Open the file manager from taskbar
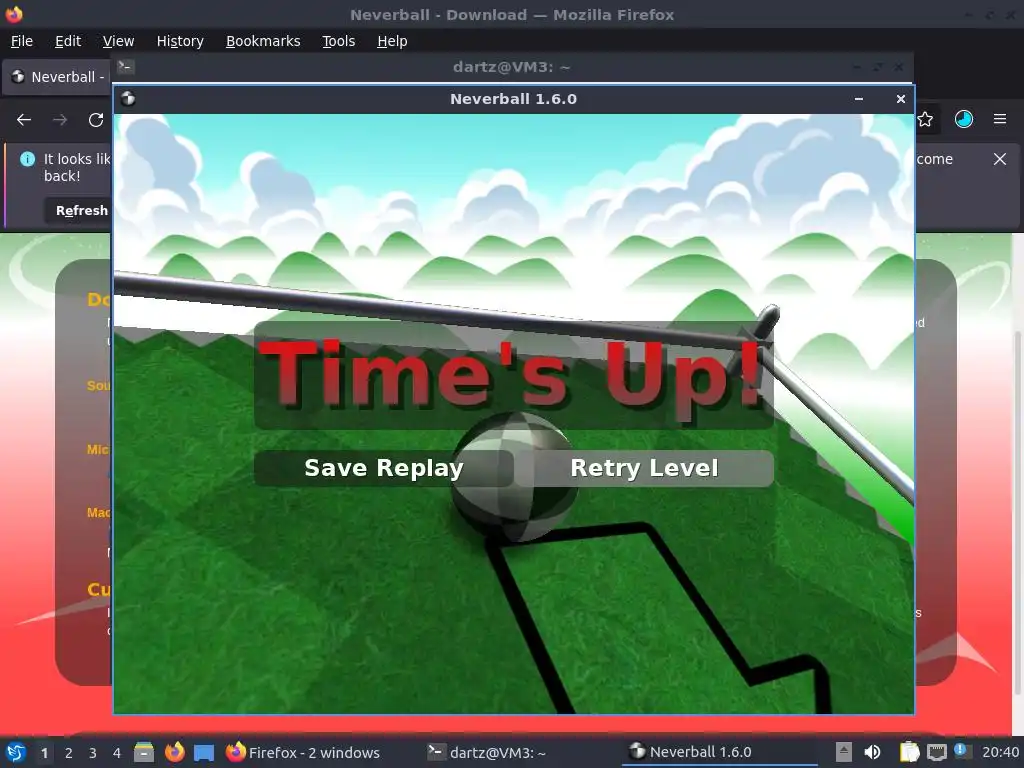The width and height of the screenshot is (1024, 768). [x=144, y=752]
